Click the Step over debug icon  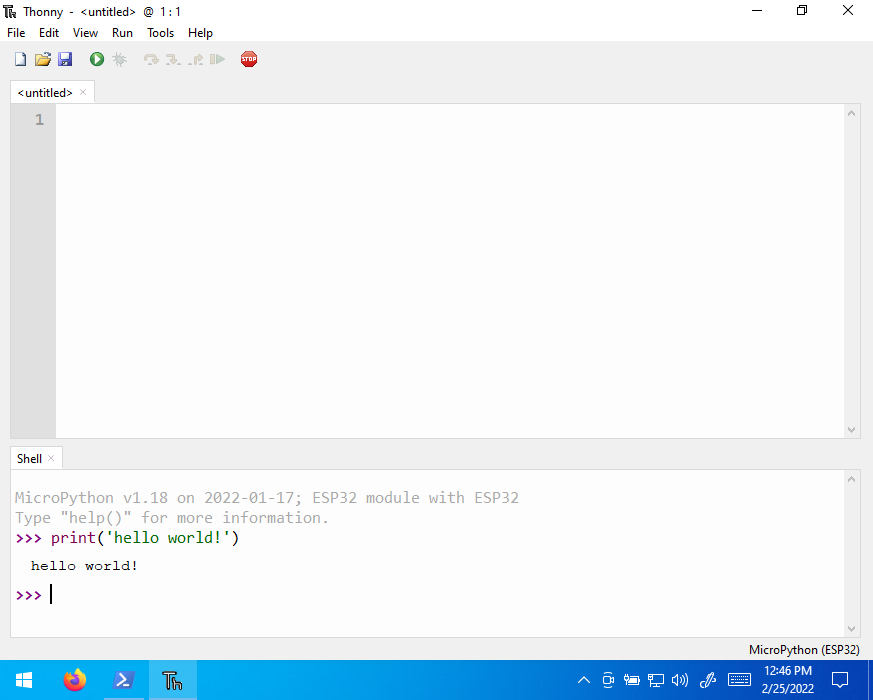click(151, 59)
